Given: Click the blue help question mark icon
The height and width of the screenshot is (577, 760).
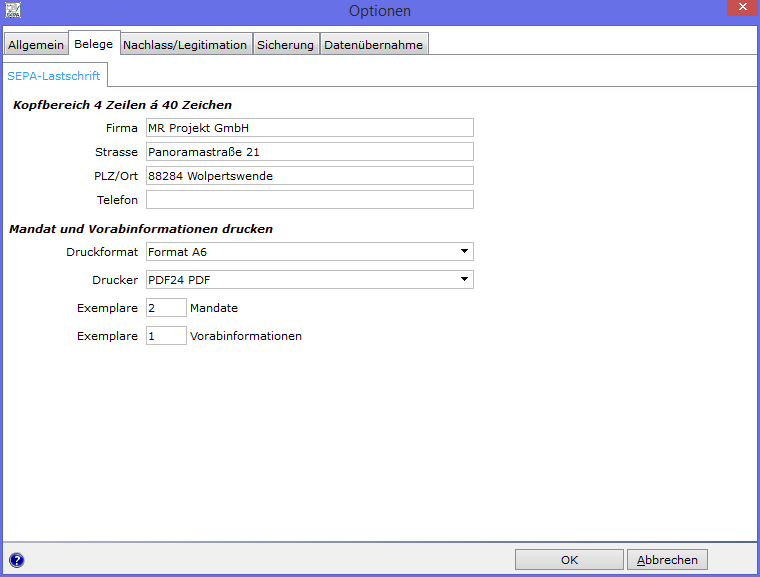Looking at the screenshot, I should click(16, 560).
